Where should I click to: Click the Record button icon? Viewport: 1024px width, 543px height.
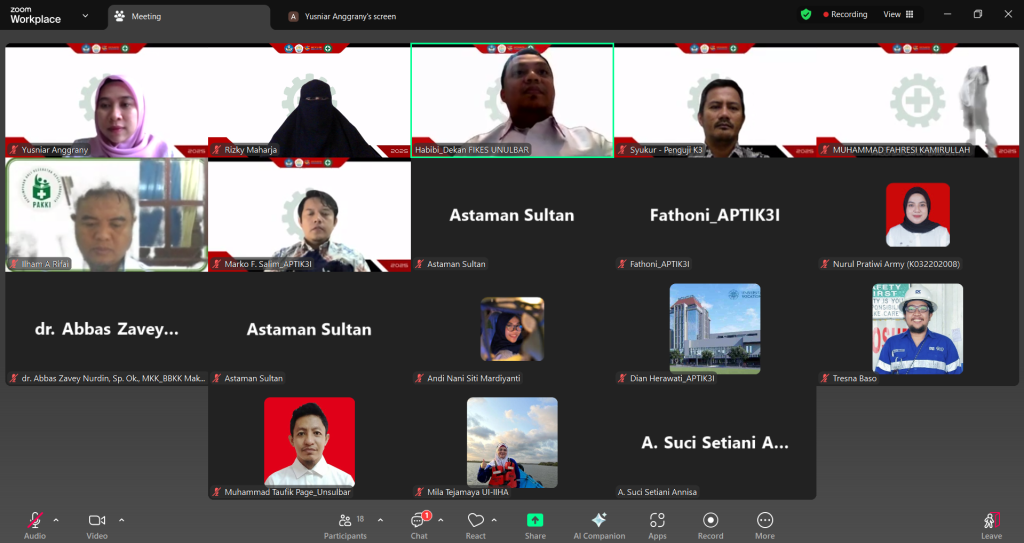coord(710,521)
